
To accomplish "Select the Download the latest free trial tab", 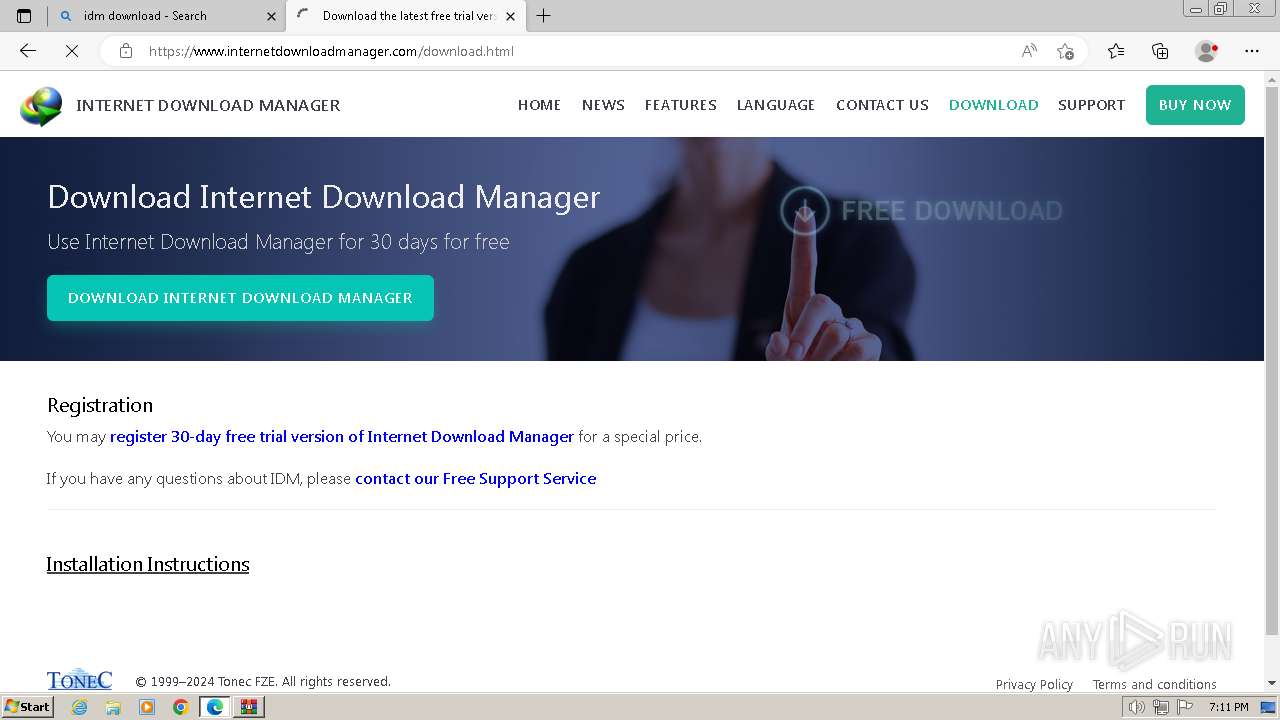I will tap(405, 16).
